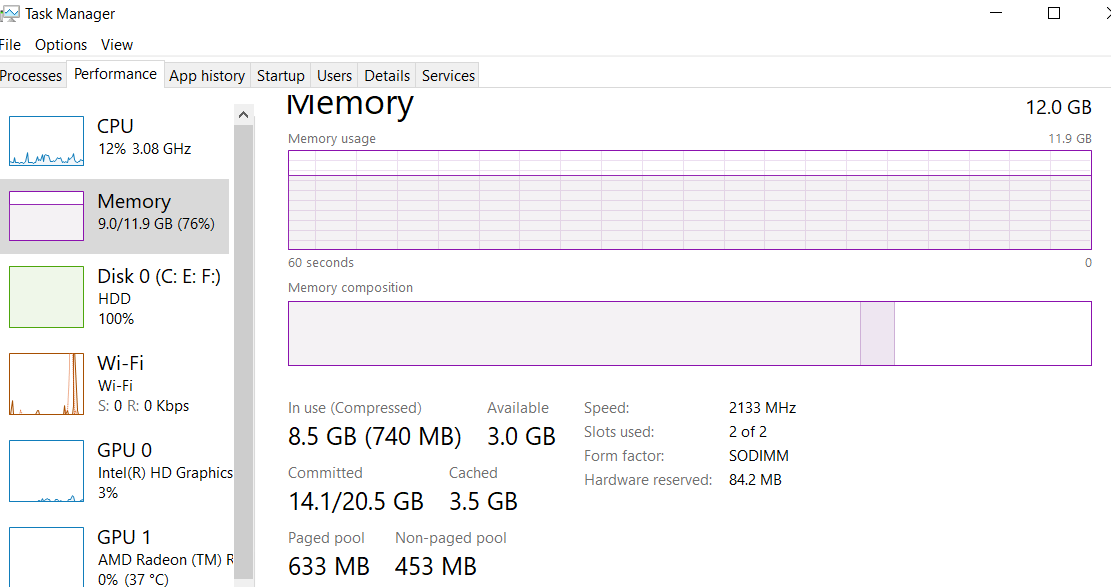Open the Disk 0 performance thumbnail
This screenshot has height=587, width=1111.
click(x=46, y=297)
